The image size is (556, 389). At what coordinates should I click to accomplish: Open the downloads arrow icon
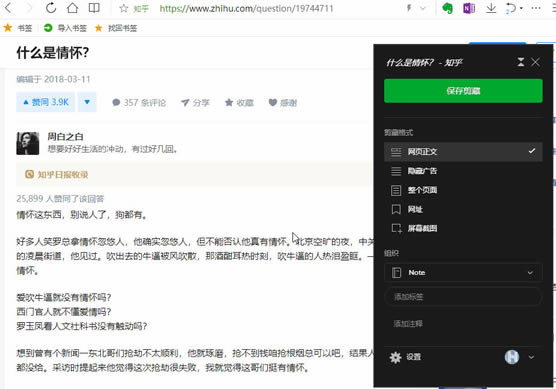(x=491, y=8)
